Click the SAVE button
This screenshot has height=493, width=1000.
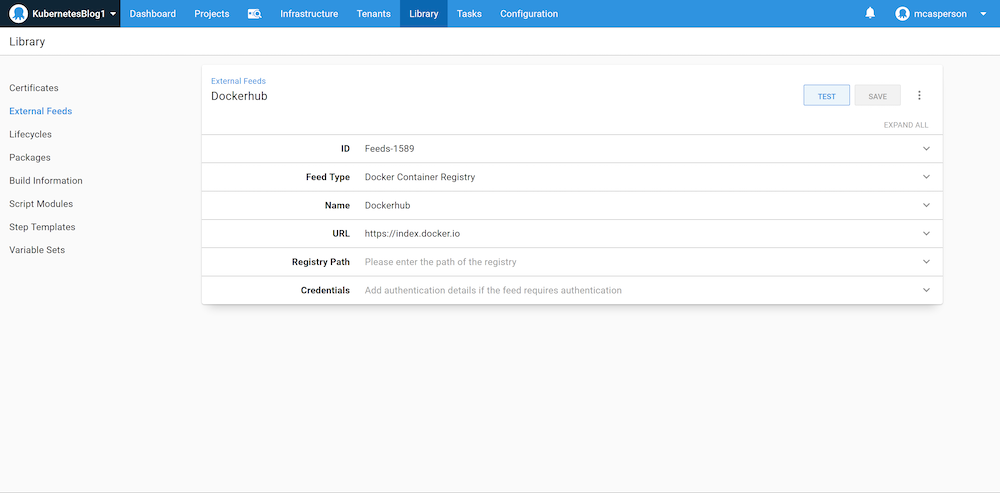[x=877, y=96]
